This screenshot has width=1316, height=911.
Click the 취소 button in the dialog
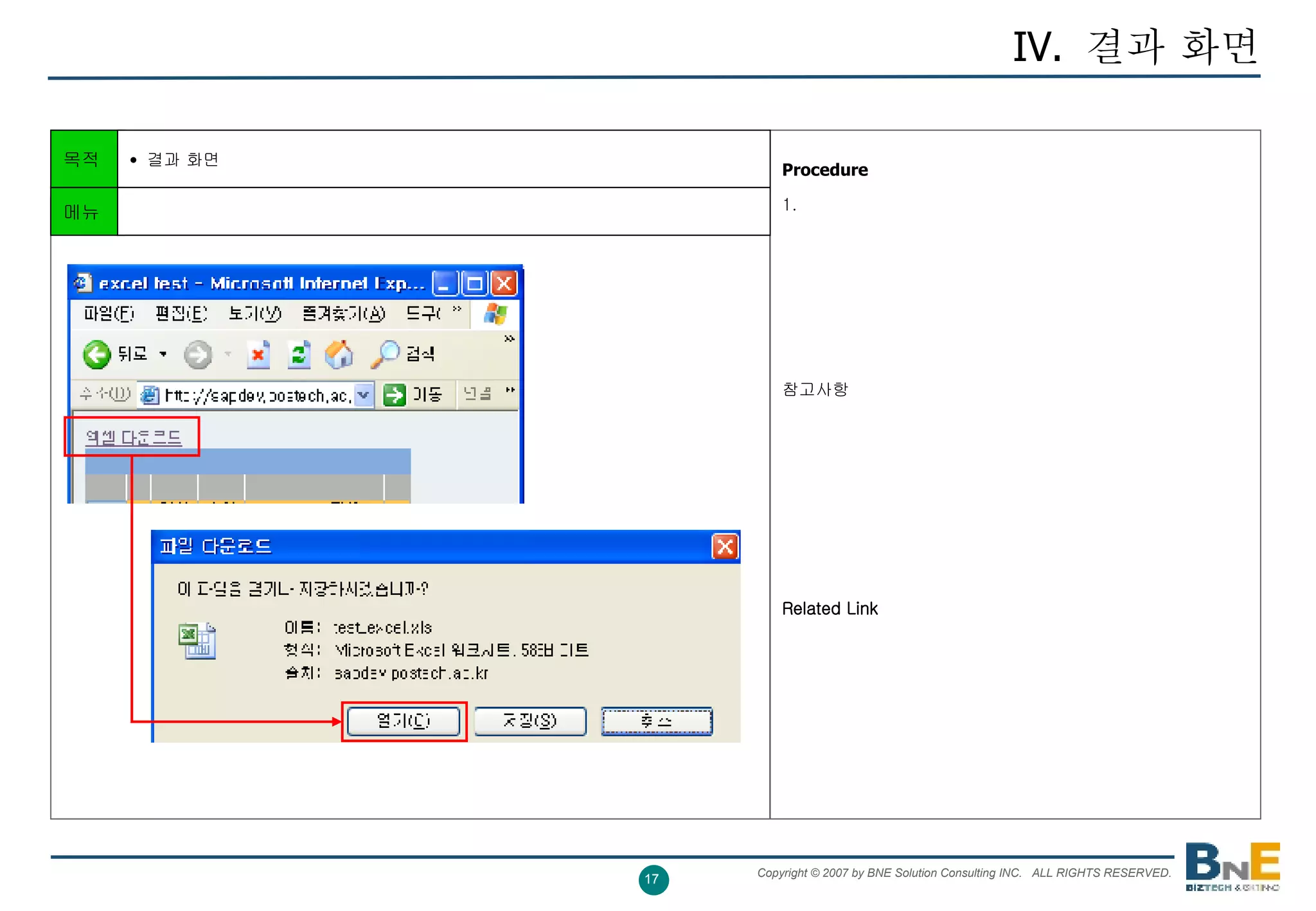click(x=657, y=721)
